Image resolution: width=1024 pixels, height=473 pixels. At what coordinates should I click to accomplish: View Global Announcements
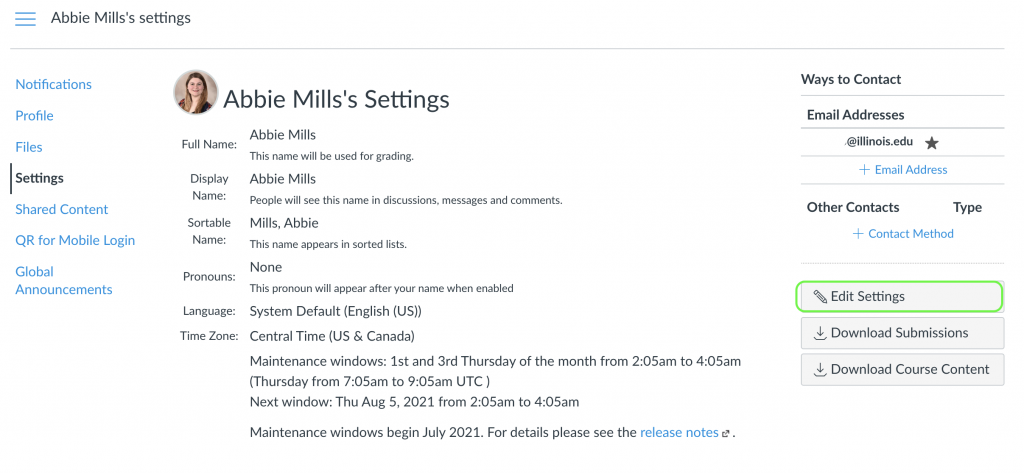(x=63, y=281)
